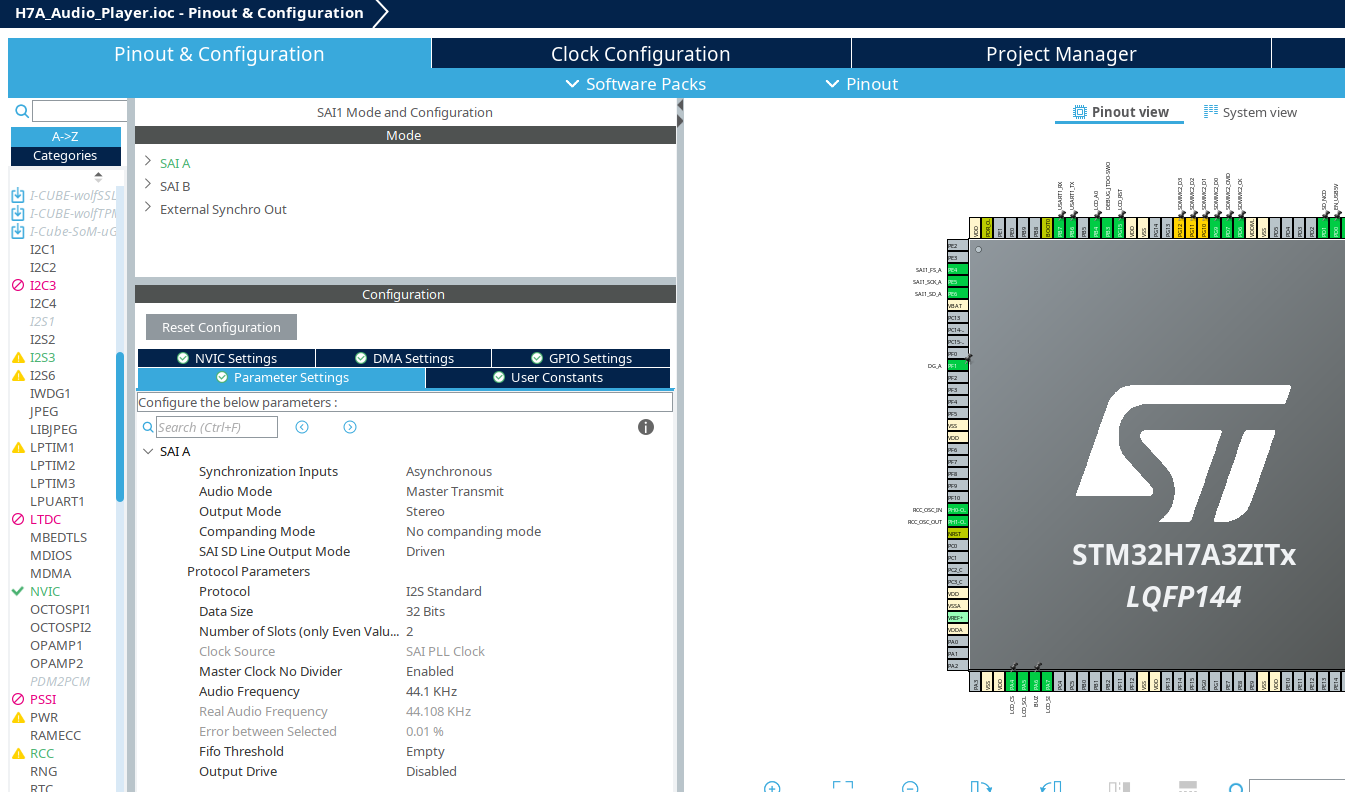Open the Software Packs dropdown
1345x792 pixels.
pyautogui.click(x=634, y=84)
